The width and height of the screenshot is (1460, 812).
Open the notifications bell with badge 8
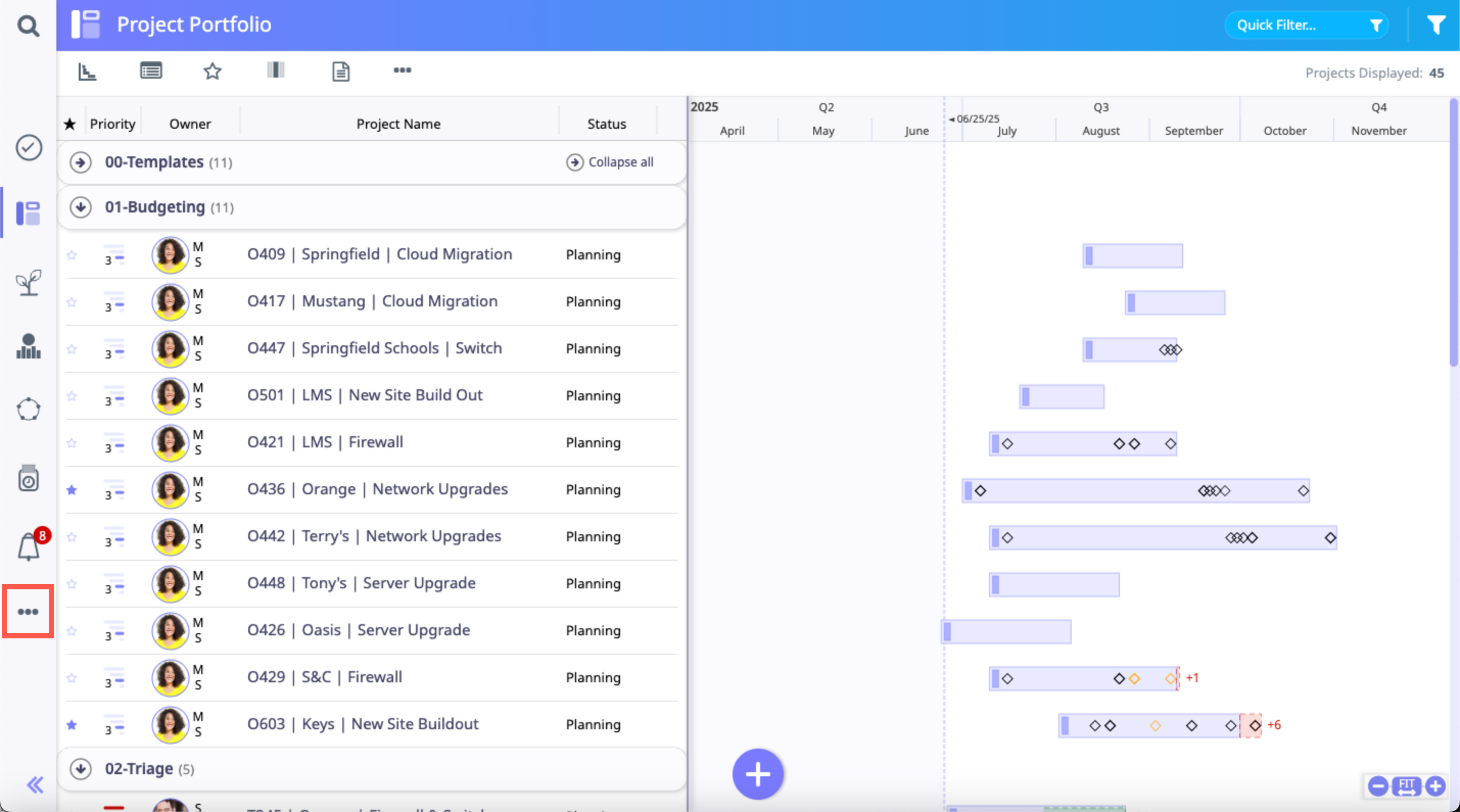pos(28,546)
